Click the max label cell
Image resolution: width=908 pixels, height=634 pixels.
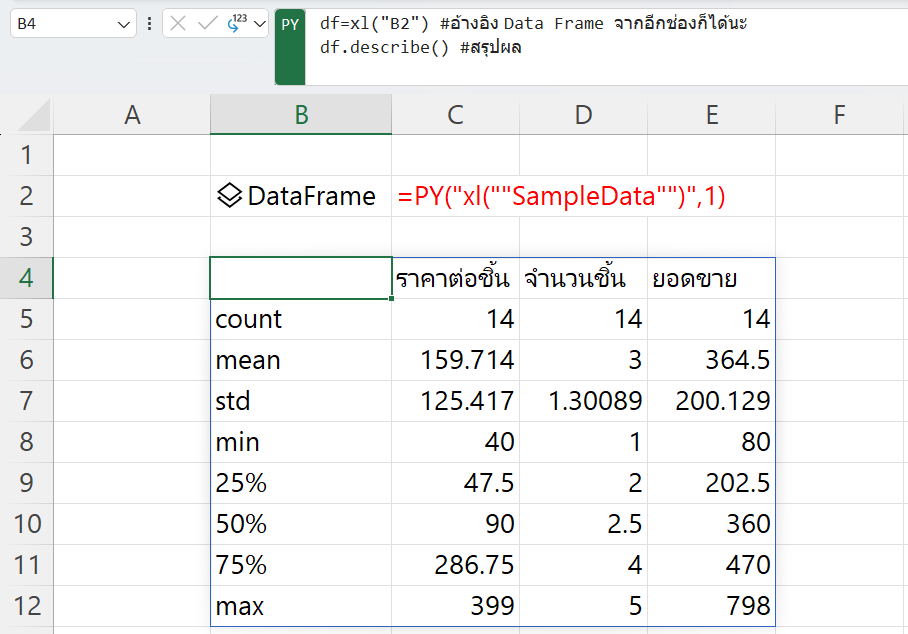click(301, 606)
